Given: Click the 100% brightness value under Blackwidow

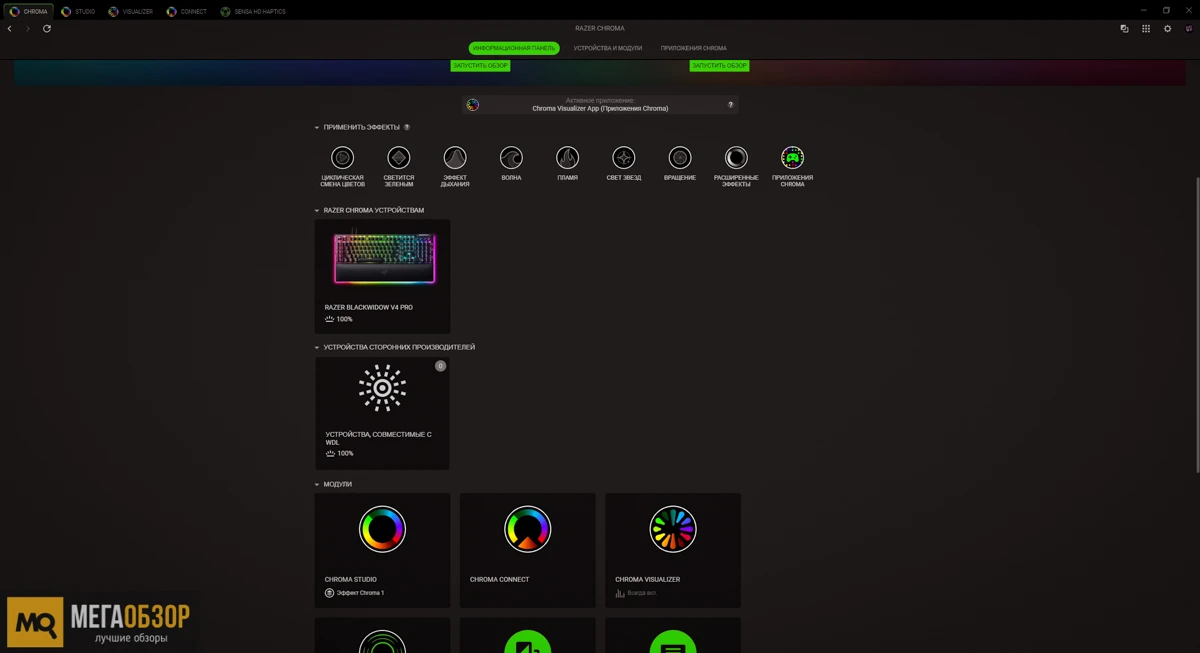Looking at the screenshot, I should click(344, 319).
